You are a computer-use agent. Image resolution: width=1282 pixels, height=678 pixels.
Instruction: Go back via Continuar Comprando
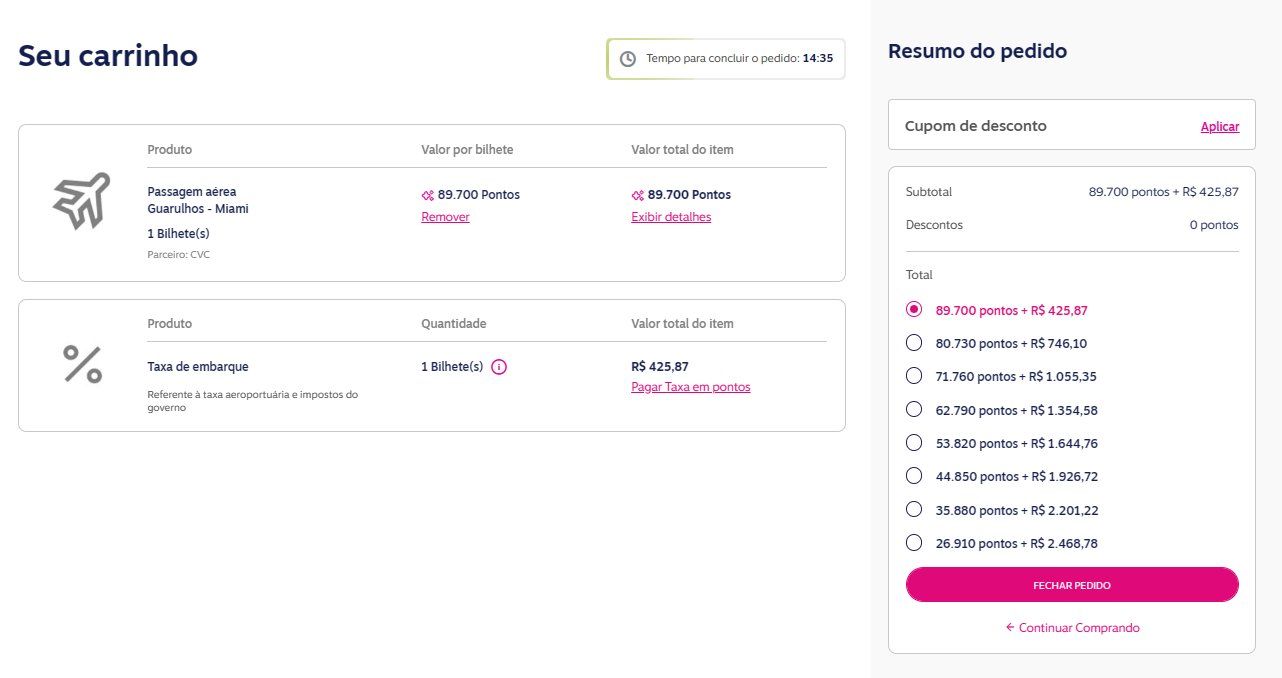1072,628
